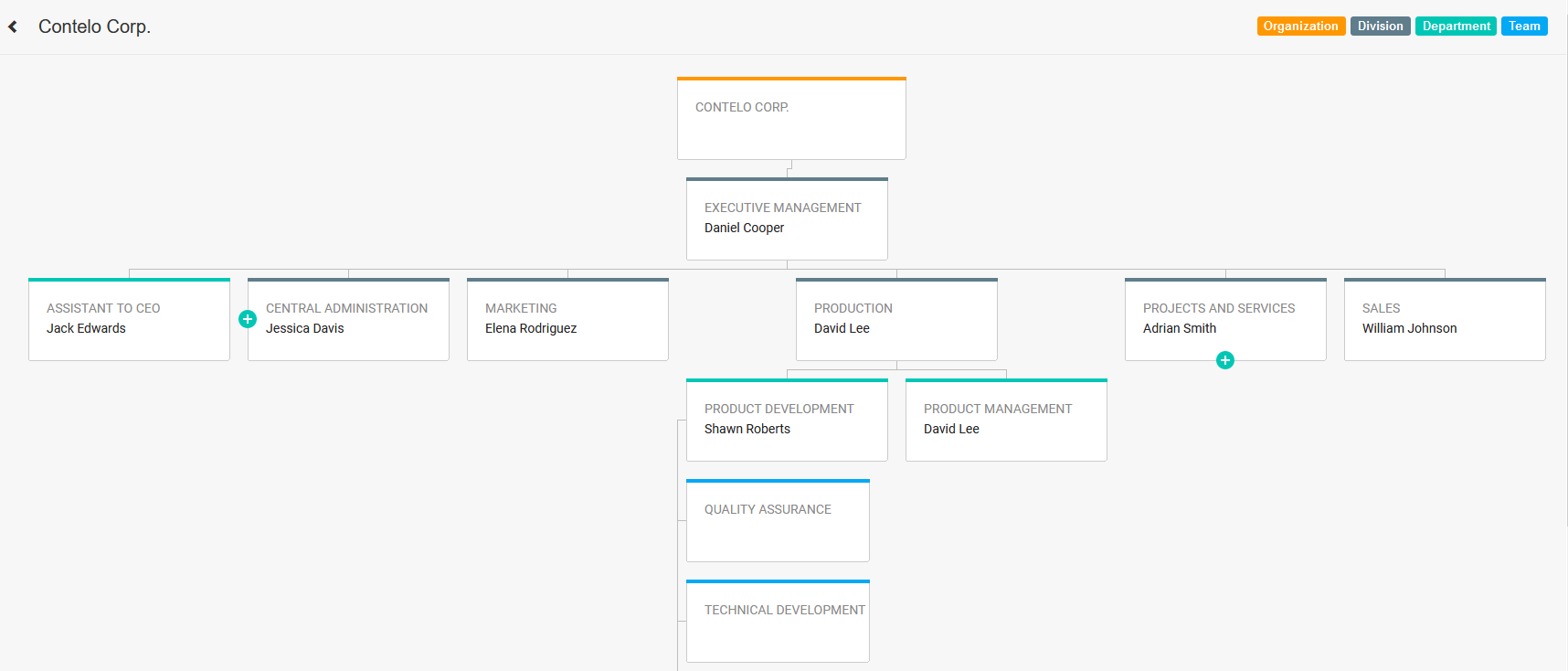This screenshot has width=1568, height=671.
Task: Open the Quality Assurance team card
Action: click(778, 520)
